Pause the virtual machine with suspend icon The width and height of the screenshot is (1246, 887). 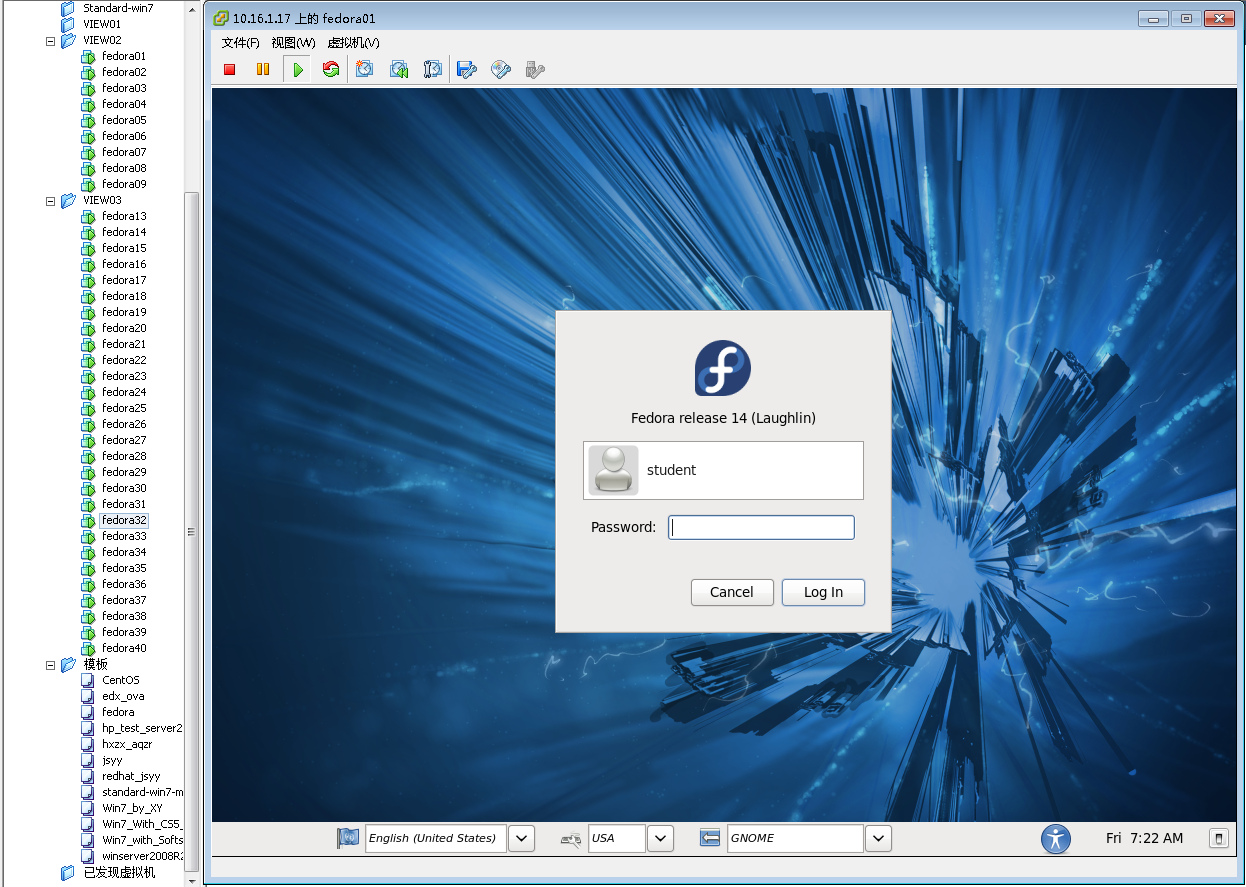(x=263, y=69)
